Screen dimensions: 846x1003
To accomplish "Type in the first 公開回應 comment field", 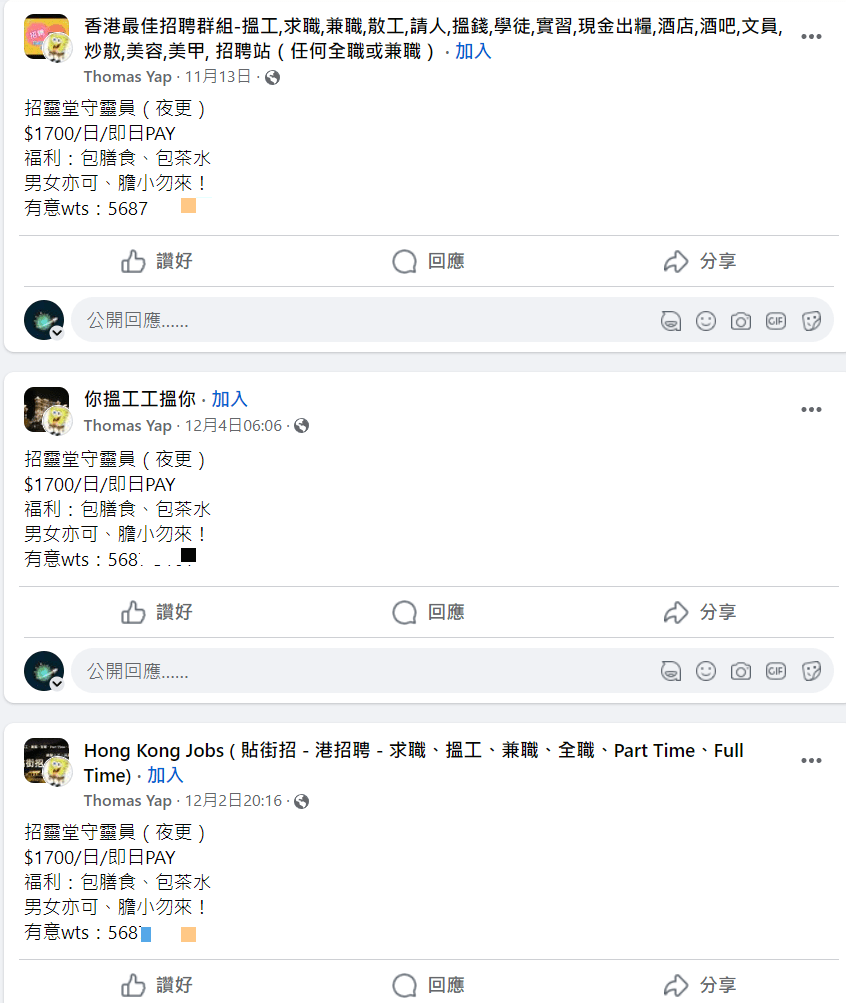I will point(360,321).
